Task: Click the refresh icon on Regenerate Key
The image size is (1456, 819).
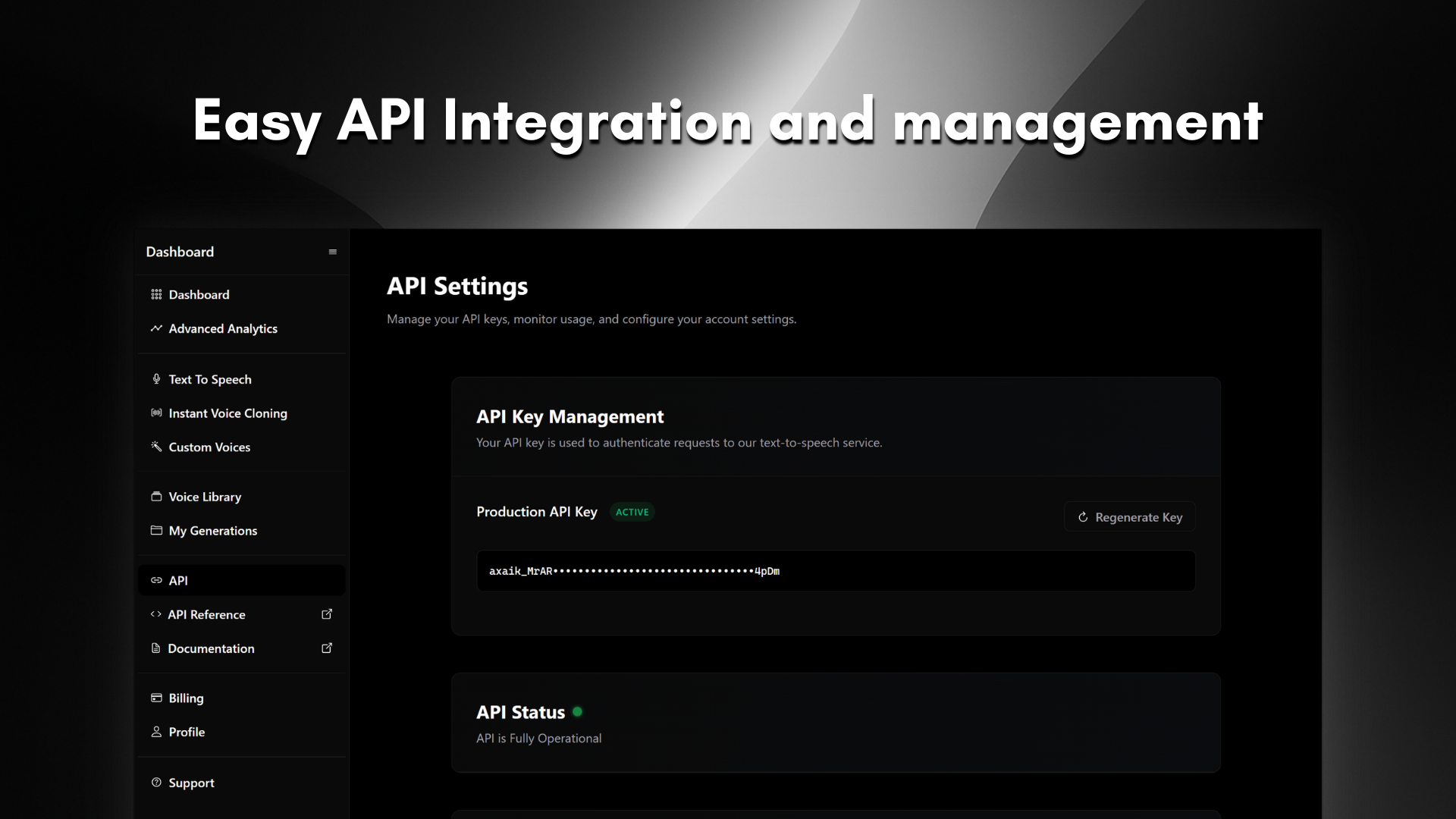Action: pyautogui.click(x=1083, y=516)
